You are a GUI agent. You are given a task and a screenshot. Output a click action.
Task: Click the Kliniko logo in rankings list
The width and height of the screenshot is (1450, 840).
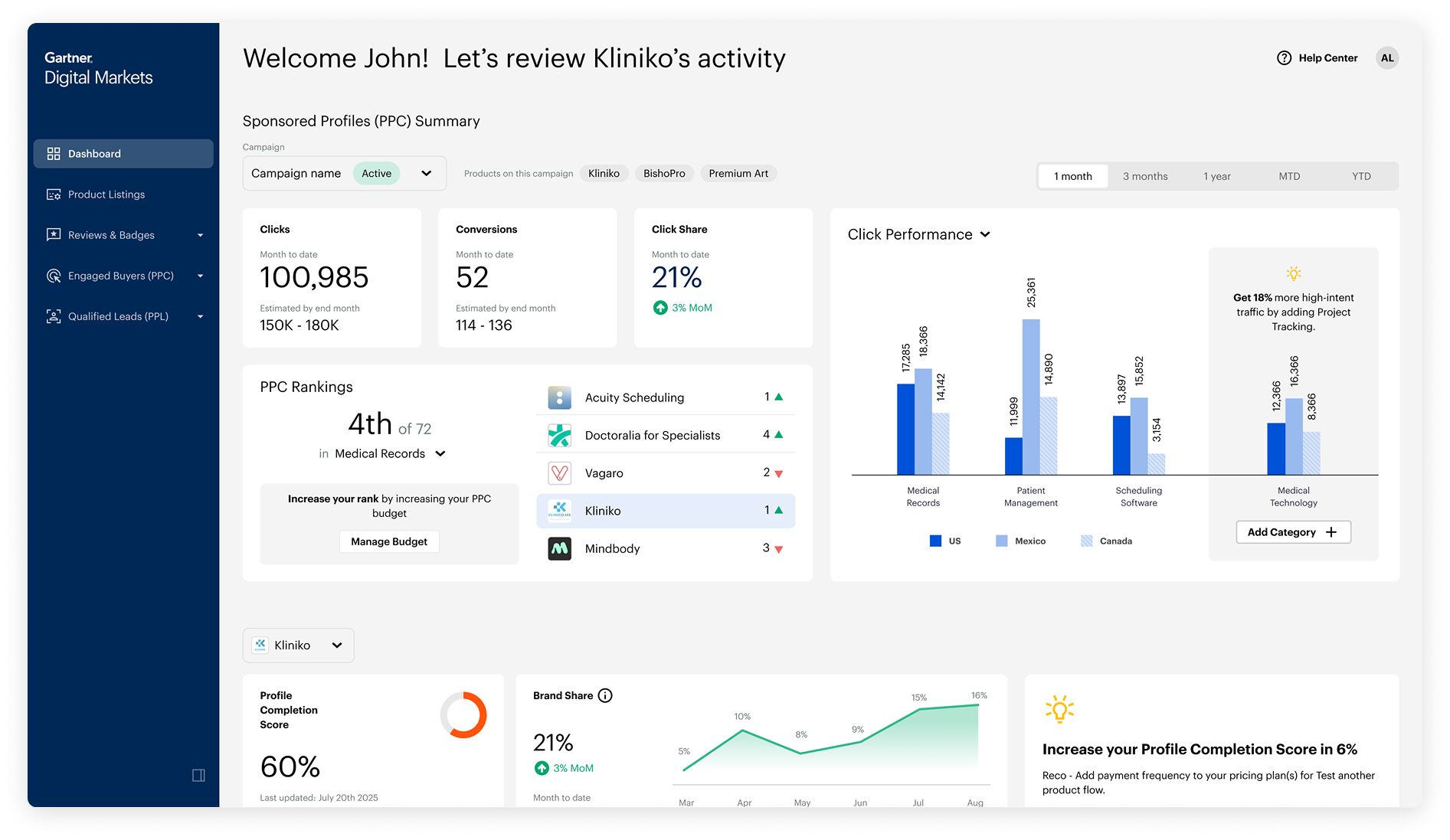[x=560, y=511]
